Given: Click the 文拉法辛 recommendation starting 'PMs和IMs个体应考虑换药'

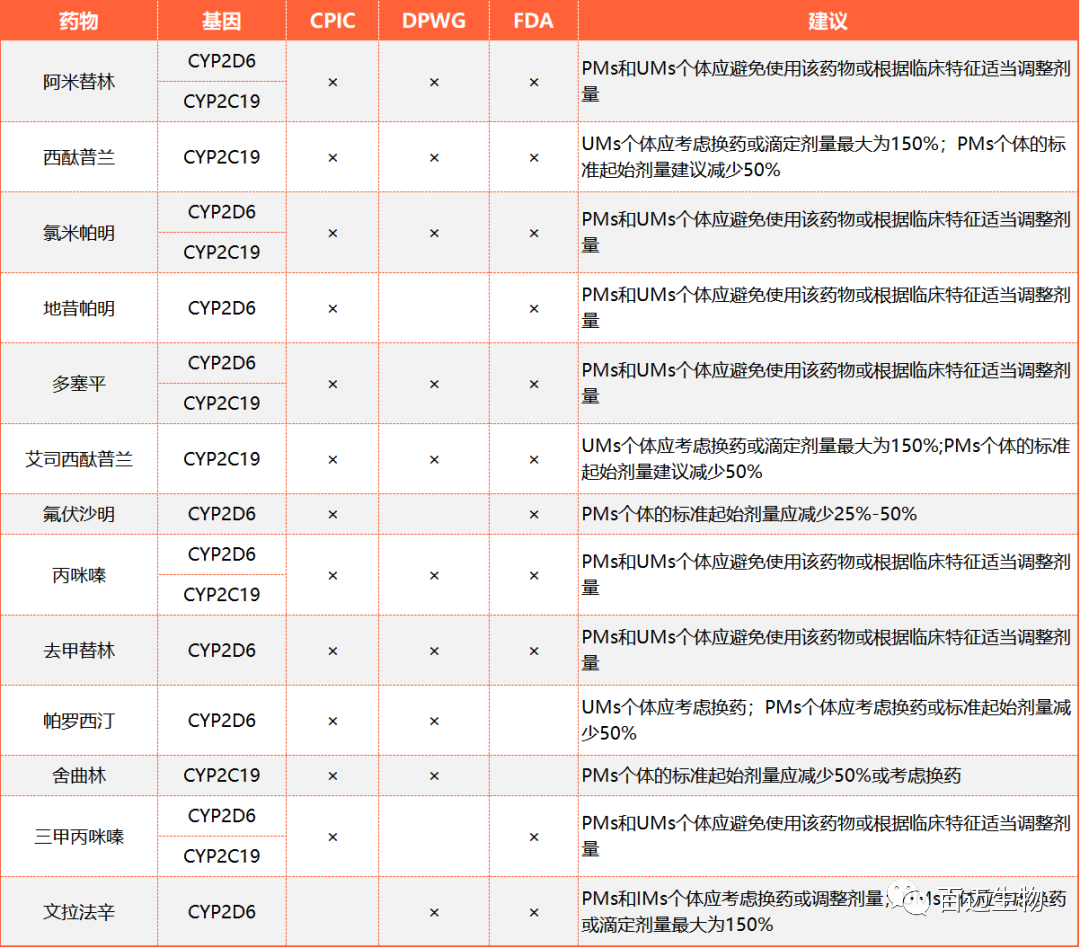Looking at the screenshot, I should pyautogui.click(x=824, y=911).
